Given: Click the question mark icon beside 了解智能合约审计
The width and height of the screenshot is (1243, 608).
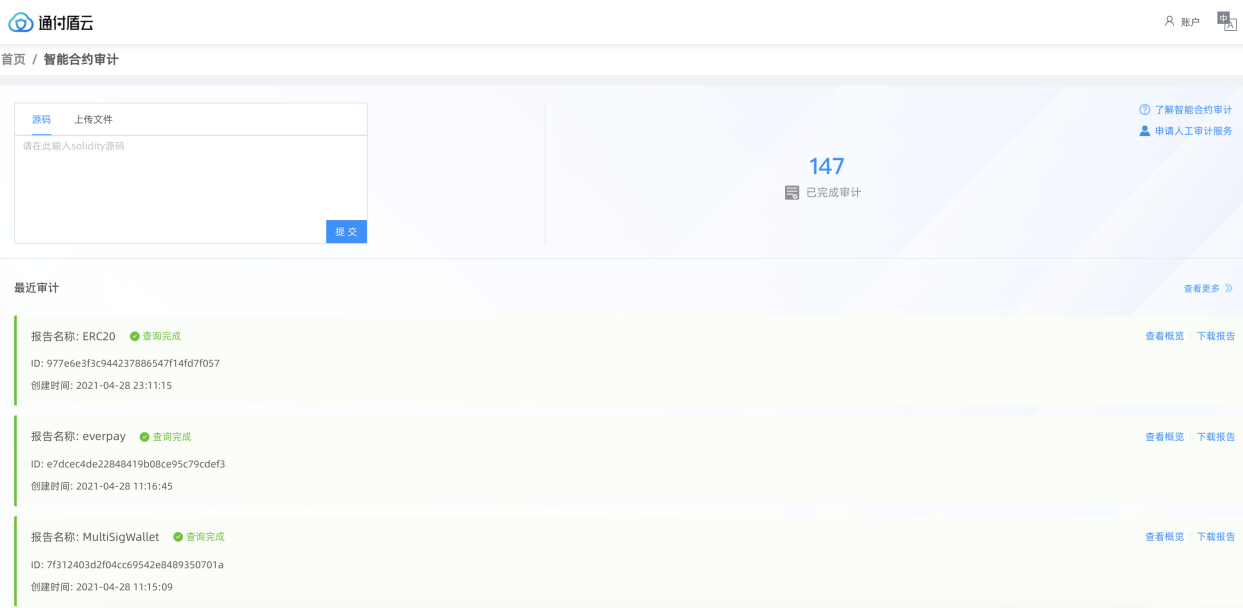Looking at the screenshot, I should (1144, 110).
